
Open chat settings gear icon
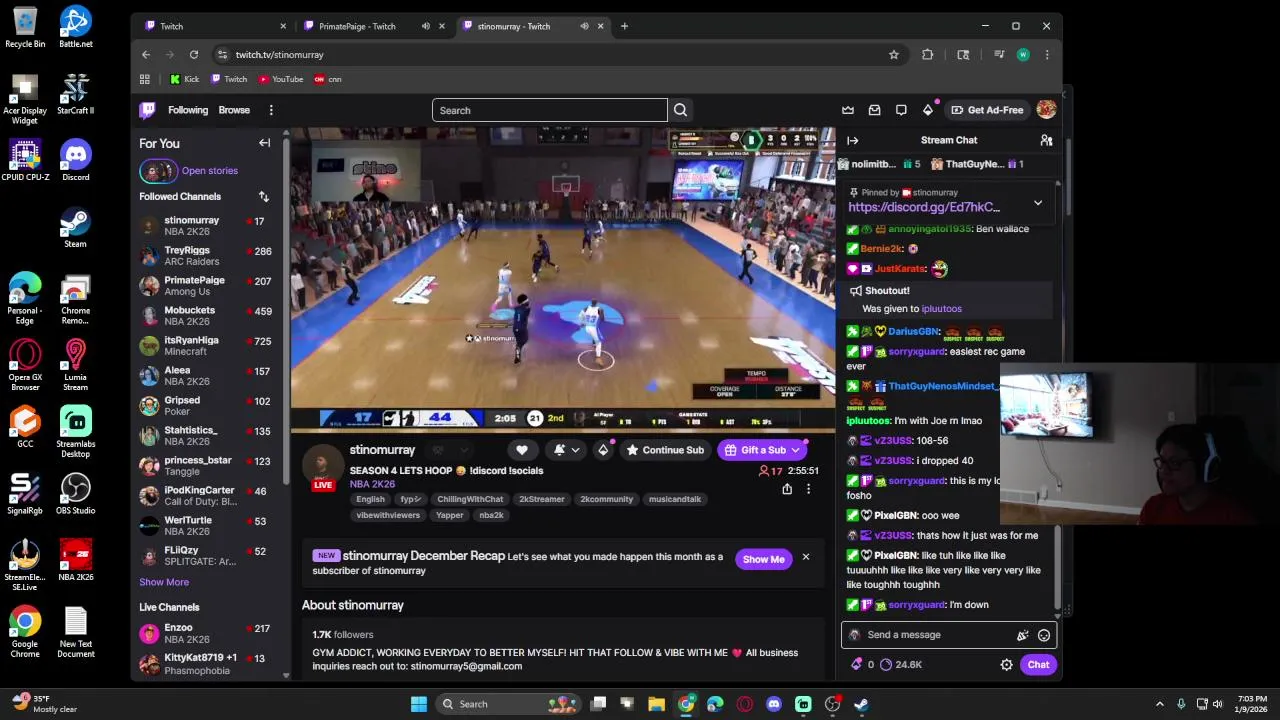click(1007, 664)
